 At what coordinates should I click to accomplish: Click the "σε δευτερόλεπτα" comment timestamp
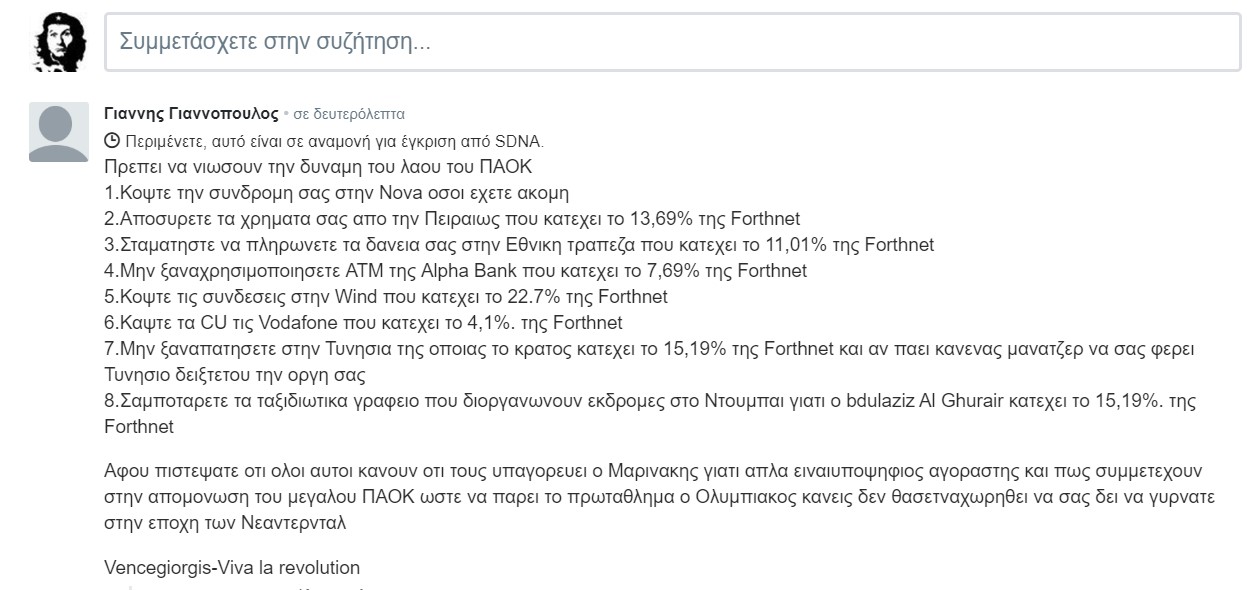349,114
